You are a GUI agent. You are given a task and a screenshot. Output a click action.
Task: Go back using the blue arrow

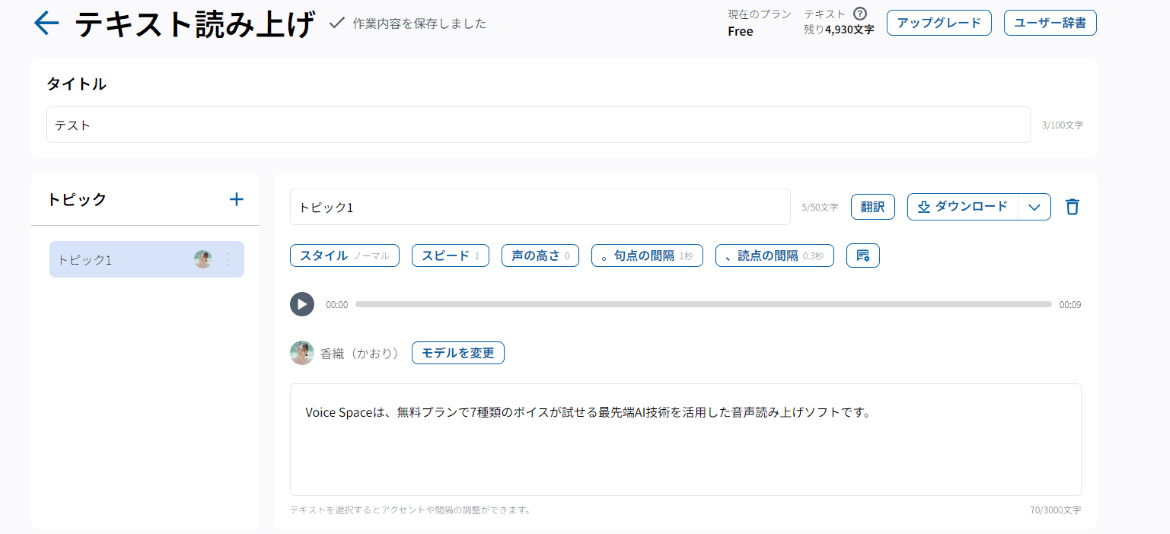[x=46, y=24]
